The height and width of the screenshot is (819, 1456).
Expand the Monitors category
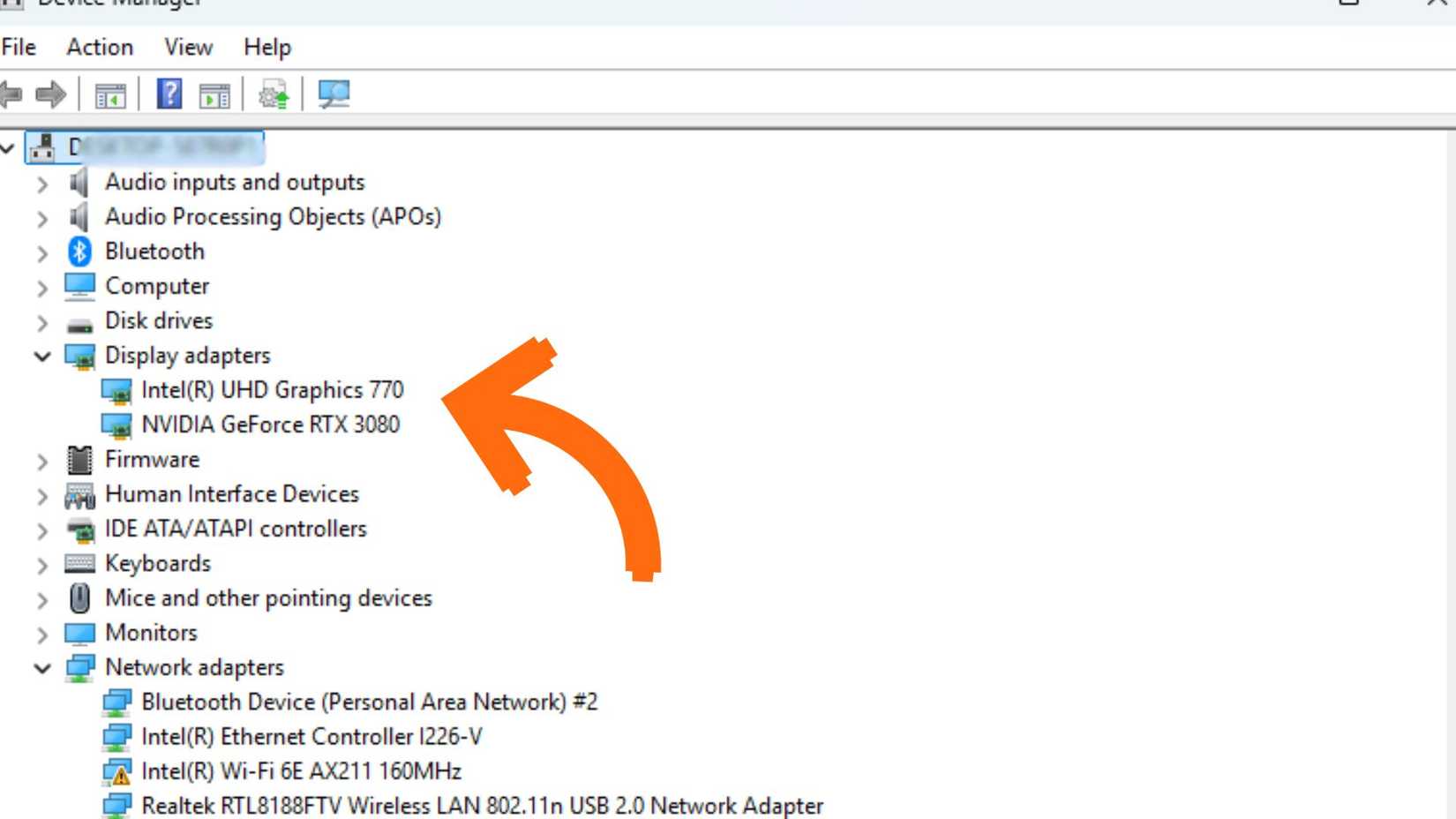41,635
